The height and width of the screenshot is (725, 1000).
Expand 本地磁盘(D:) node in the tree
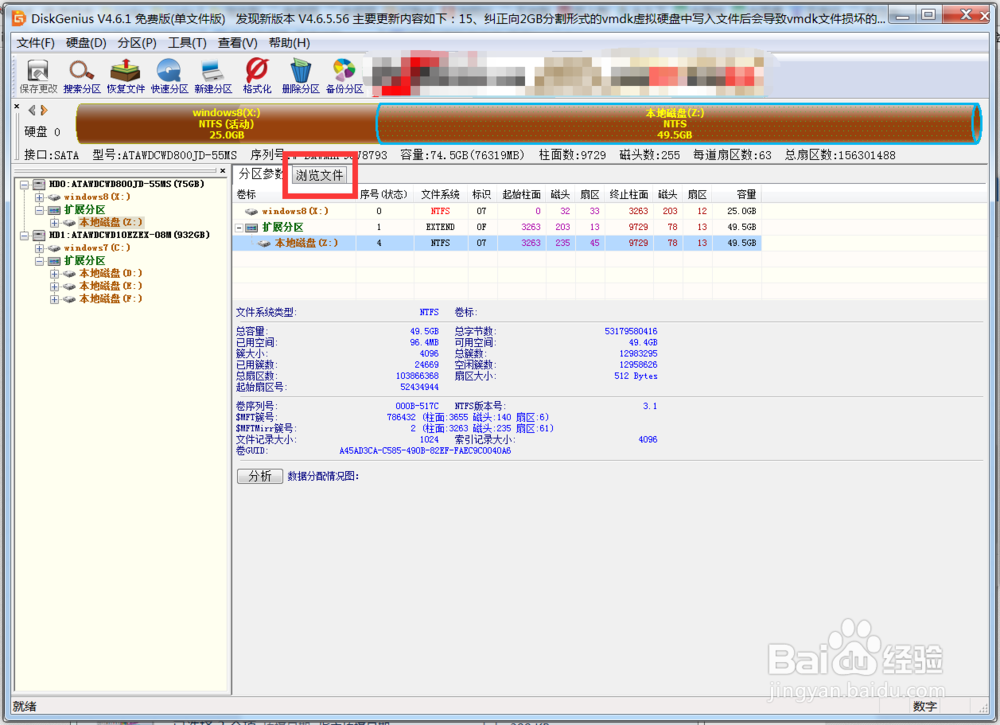coord(55,274)
